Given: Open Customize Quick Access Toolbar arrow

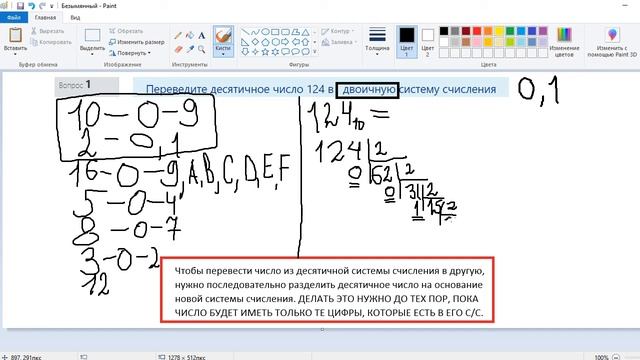Looking at the screenshot, I should coord(51,6).
